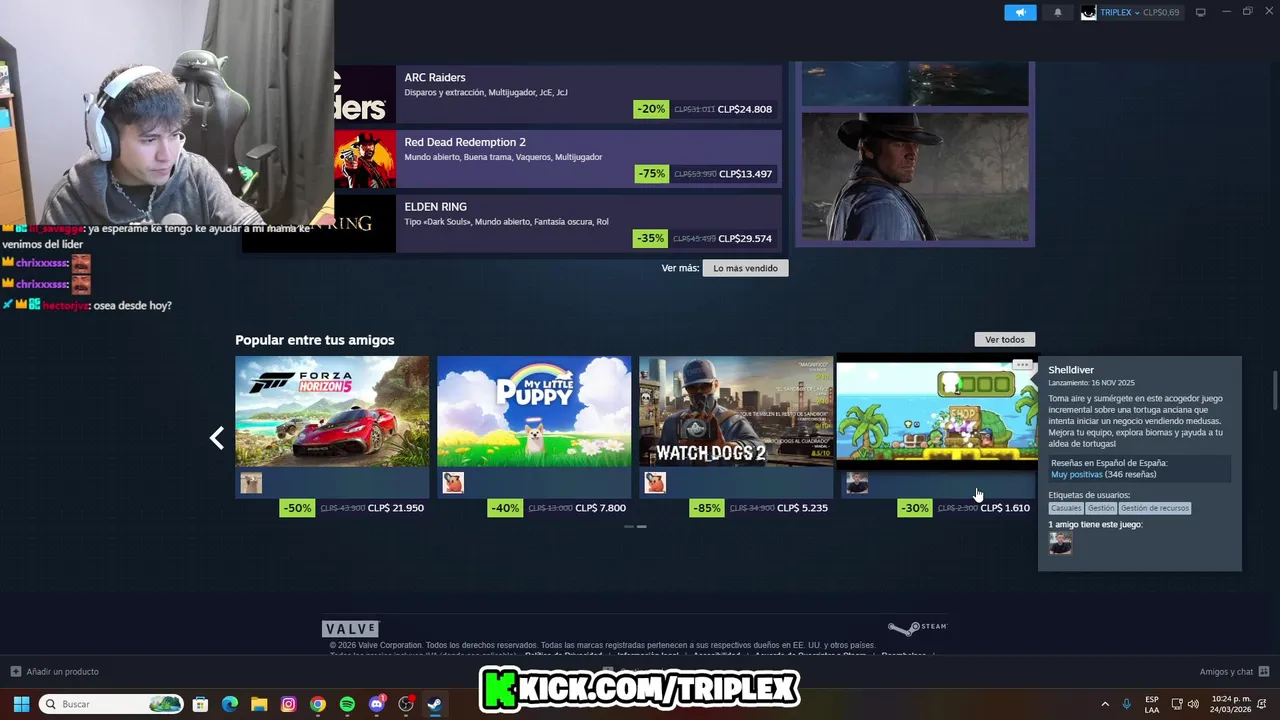The image size is (1280, 720).
Task: Switch to Big Picture mode icon
Action: pyautogui.click(x=1201, y=12)
